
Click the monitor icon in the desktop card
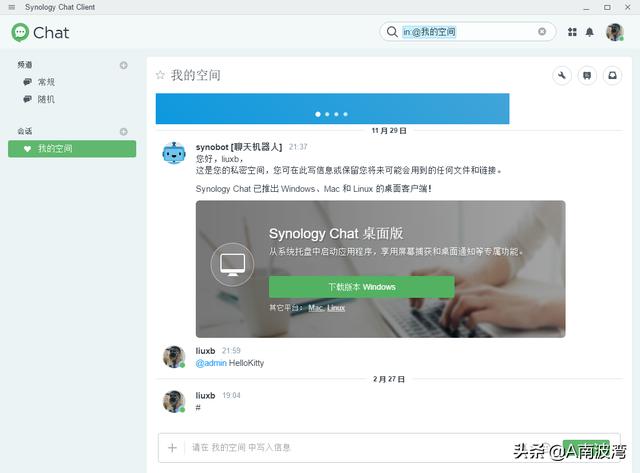232,264
